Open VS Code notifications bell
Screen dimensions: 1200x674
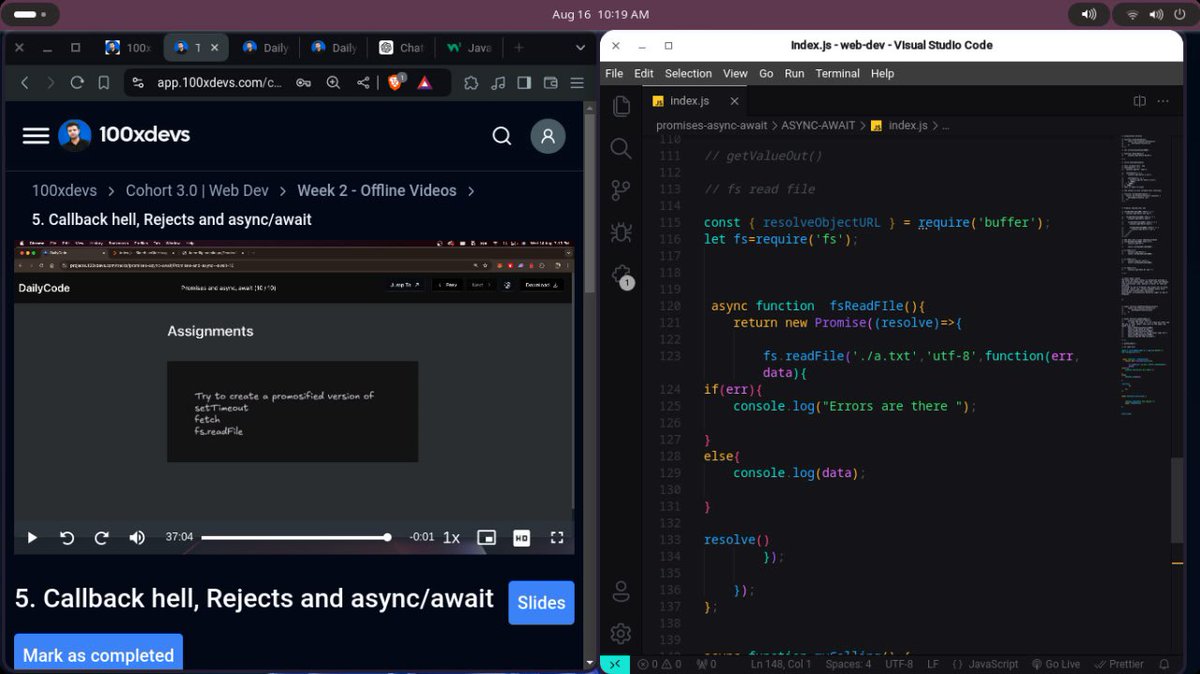click(1165, 664)
